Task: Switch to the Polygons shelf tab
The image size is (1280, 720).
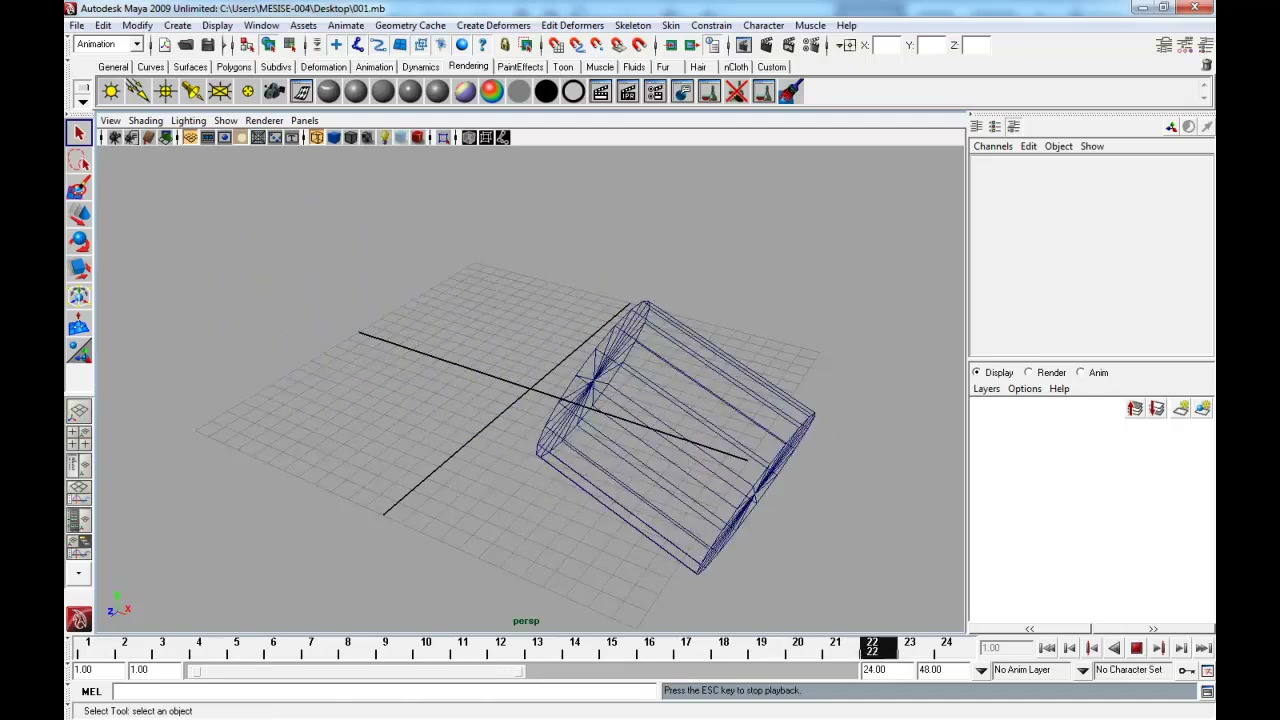Action: click(x=234, y=67)
